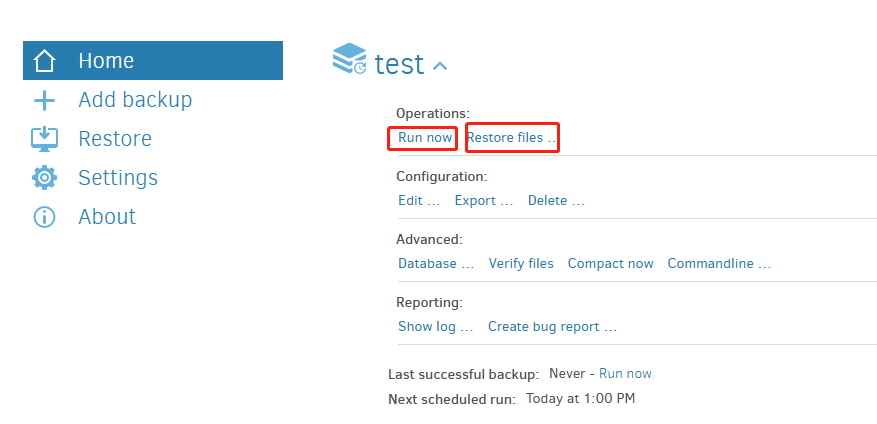Image resolution: width=877 pixels, height=424 pixels.
Task: Select Delete under Configuration
Action: coord(556,200)
